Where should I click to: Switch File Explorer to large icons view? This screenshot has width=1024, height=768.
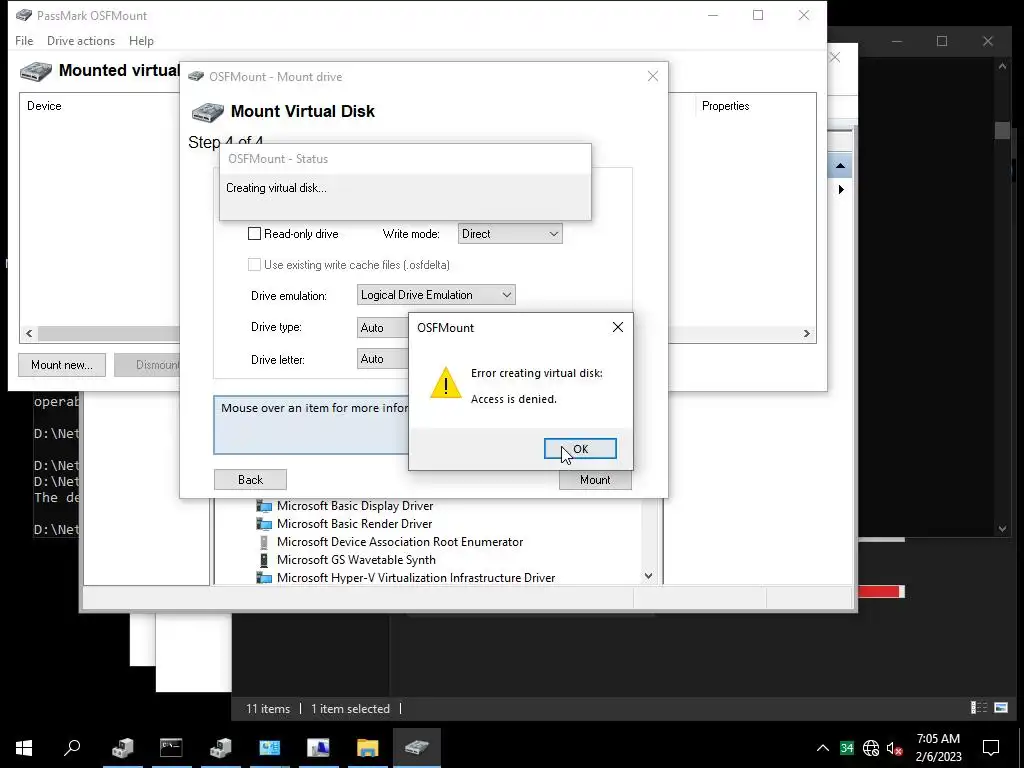pyautogui.click(x=1000, y=708)
